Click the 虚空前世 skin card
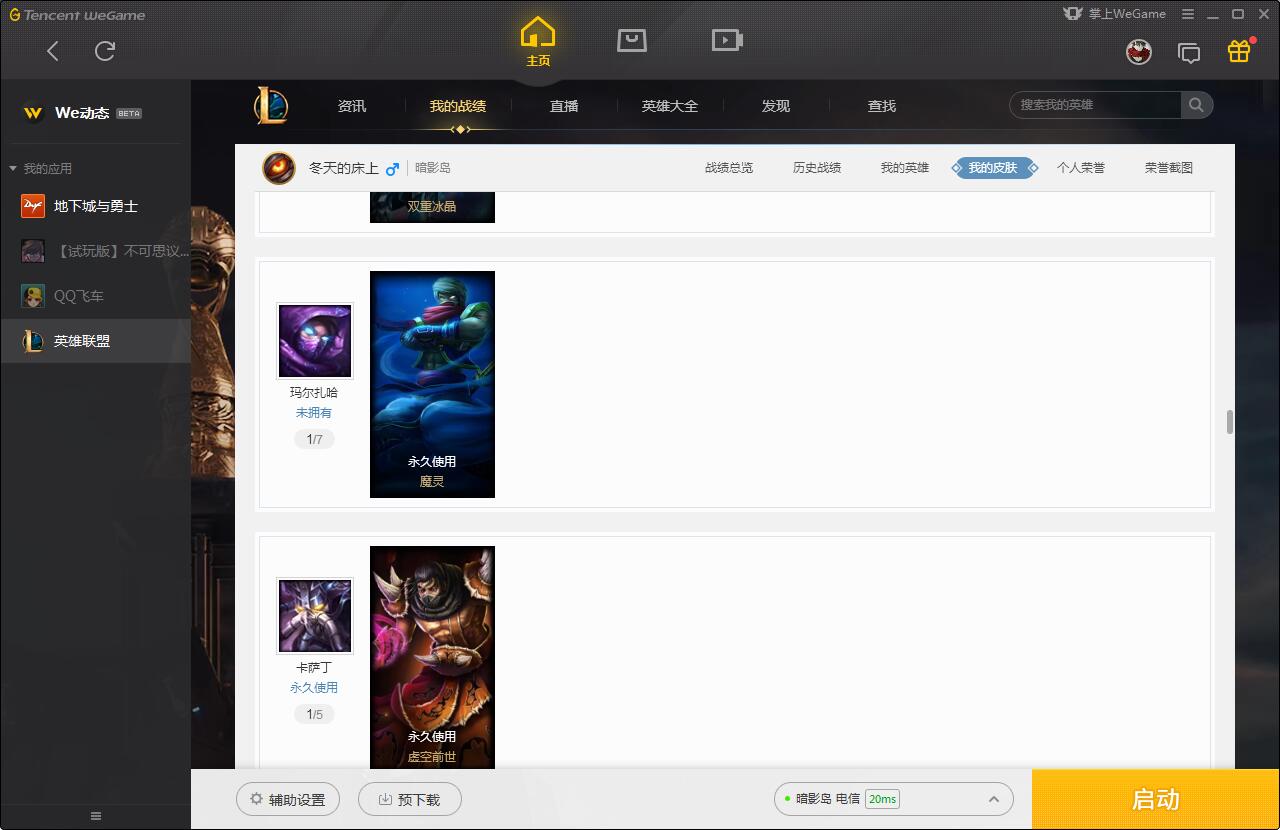 (432, 657)
